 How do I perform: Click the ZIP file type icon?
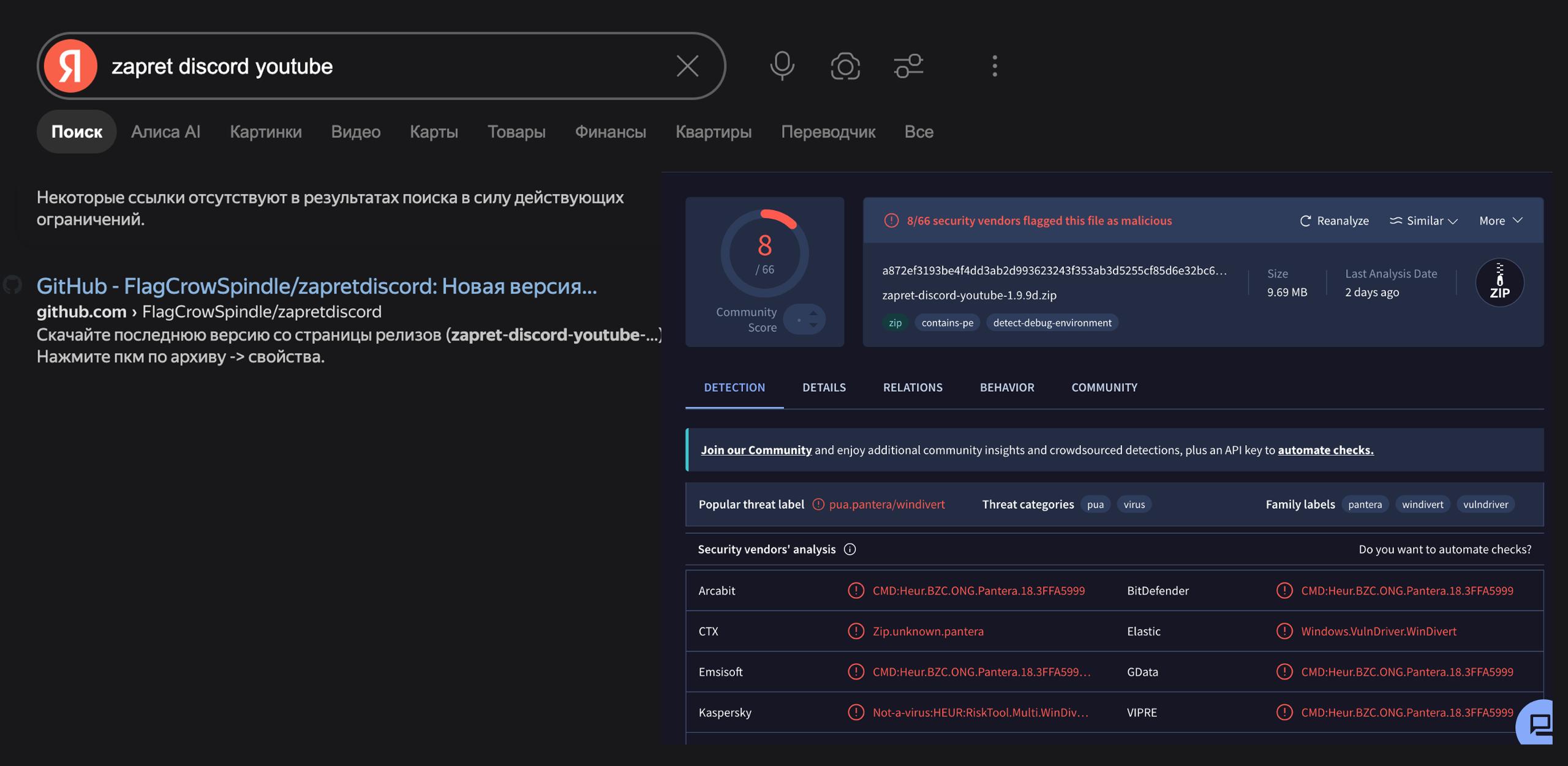(x=1499, y=282)
